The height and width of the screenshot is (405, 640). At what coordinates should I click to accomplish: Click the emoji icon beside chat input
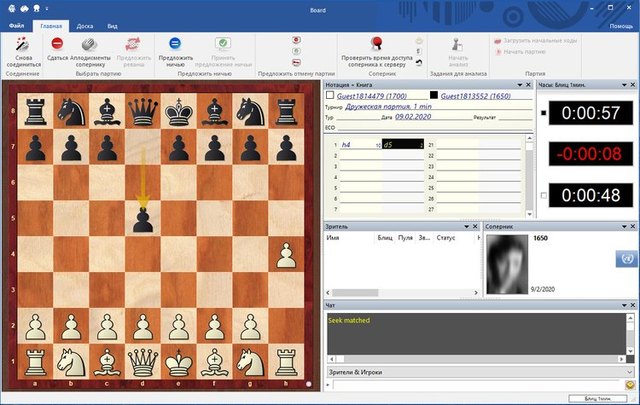(630, 384)
